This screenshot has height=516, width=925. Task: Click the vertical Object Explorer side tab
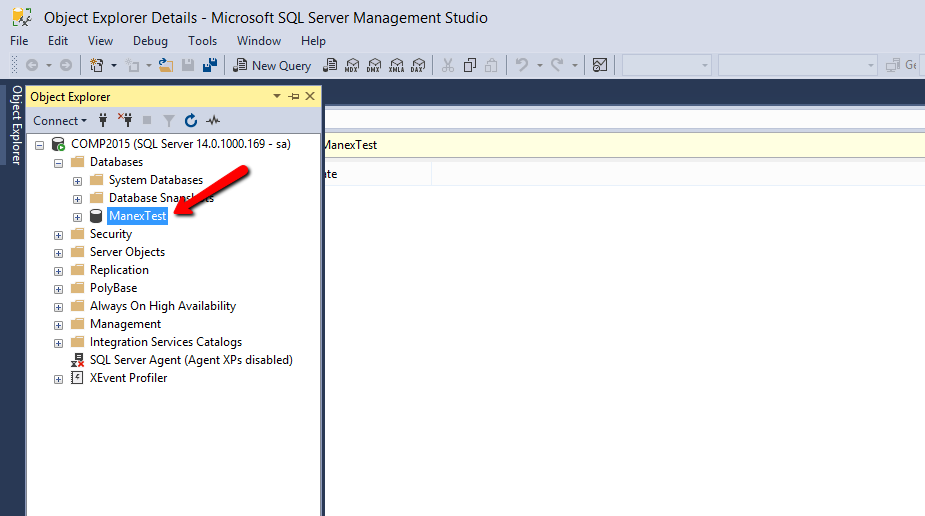click(17, 125)
